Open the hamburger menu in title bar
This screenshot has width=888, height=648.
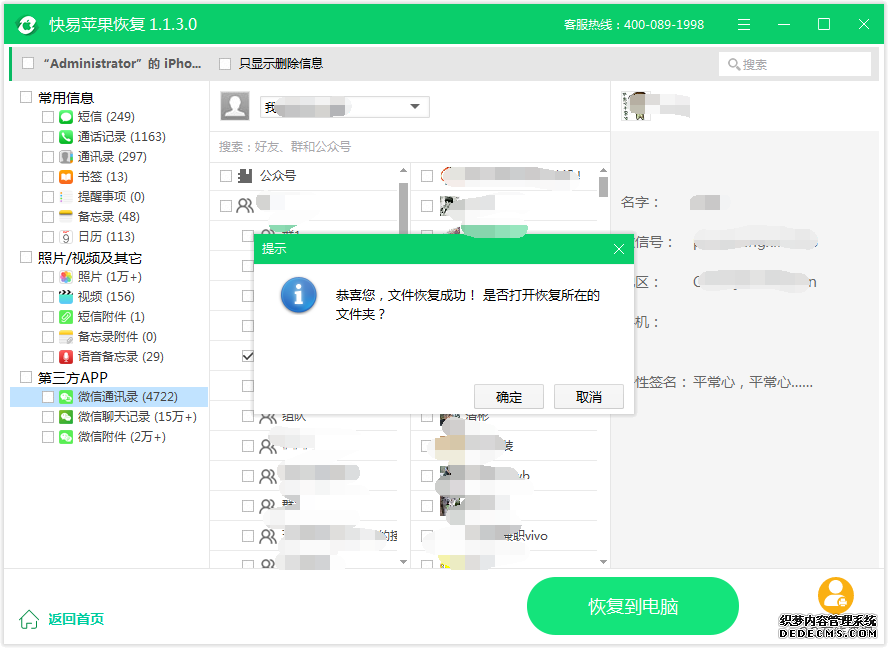pyautogui.click(x=744, y=24)
